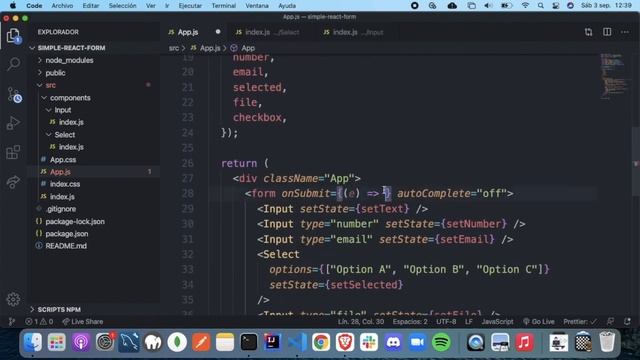The image size is (640, 360).
Task: Collapse the components folder
Action: point(70,98)
